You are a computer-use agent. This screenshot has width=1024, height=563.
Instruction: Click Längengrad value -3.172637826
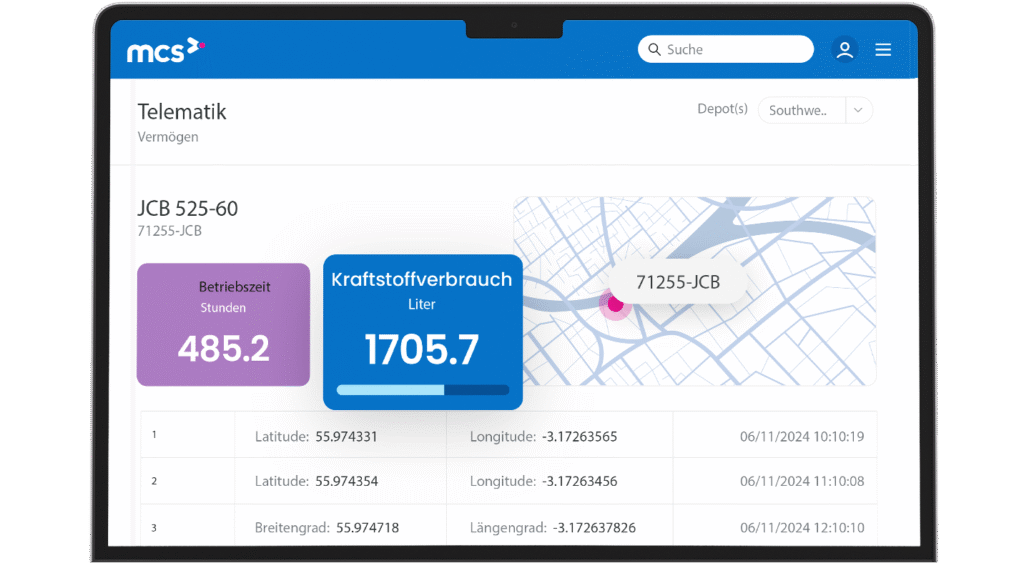tap(594, 528)
